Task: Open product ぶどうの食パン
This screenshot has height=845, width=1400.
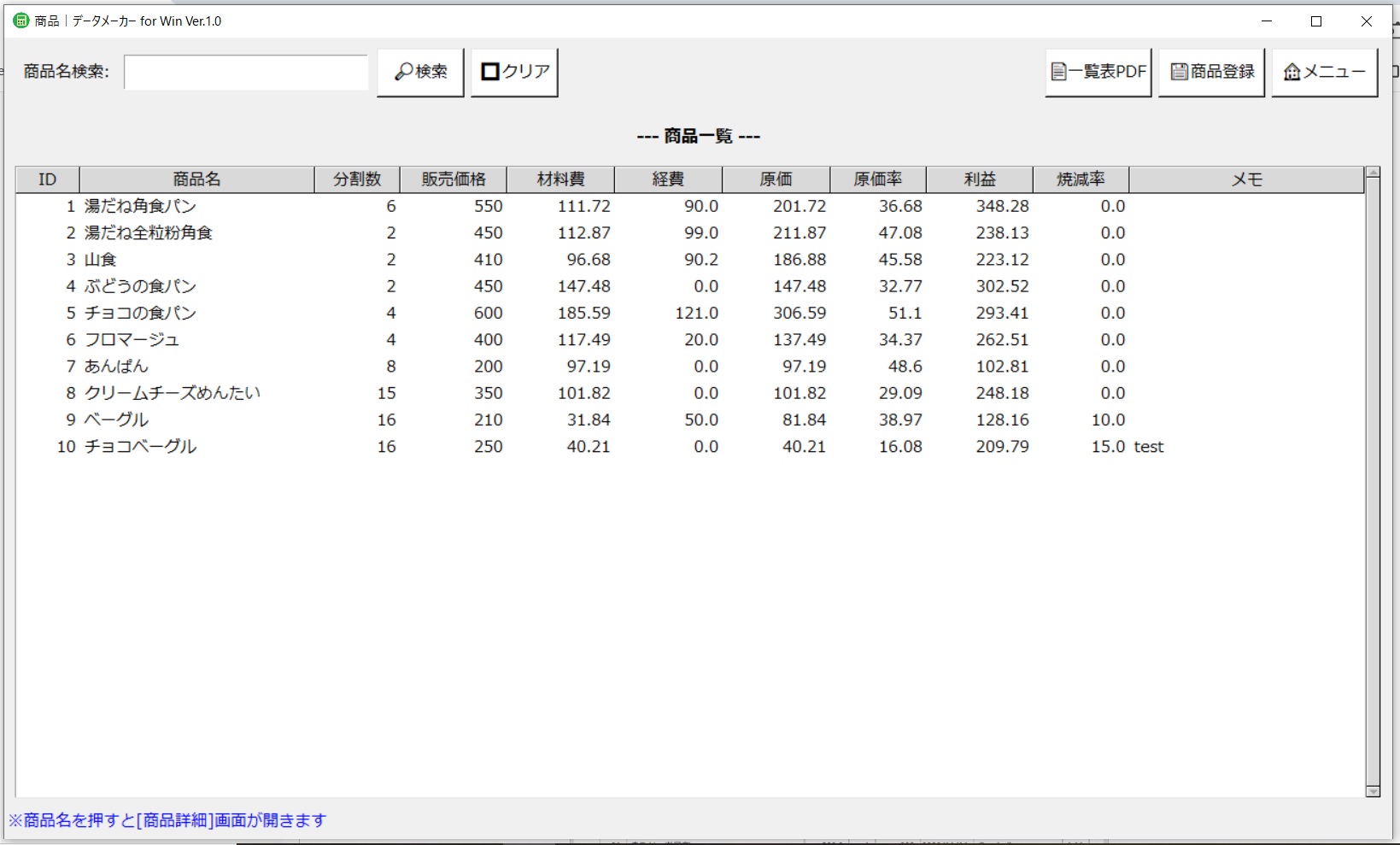Action: coord(140,286)
